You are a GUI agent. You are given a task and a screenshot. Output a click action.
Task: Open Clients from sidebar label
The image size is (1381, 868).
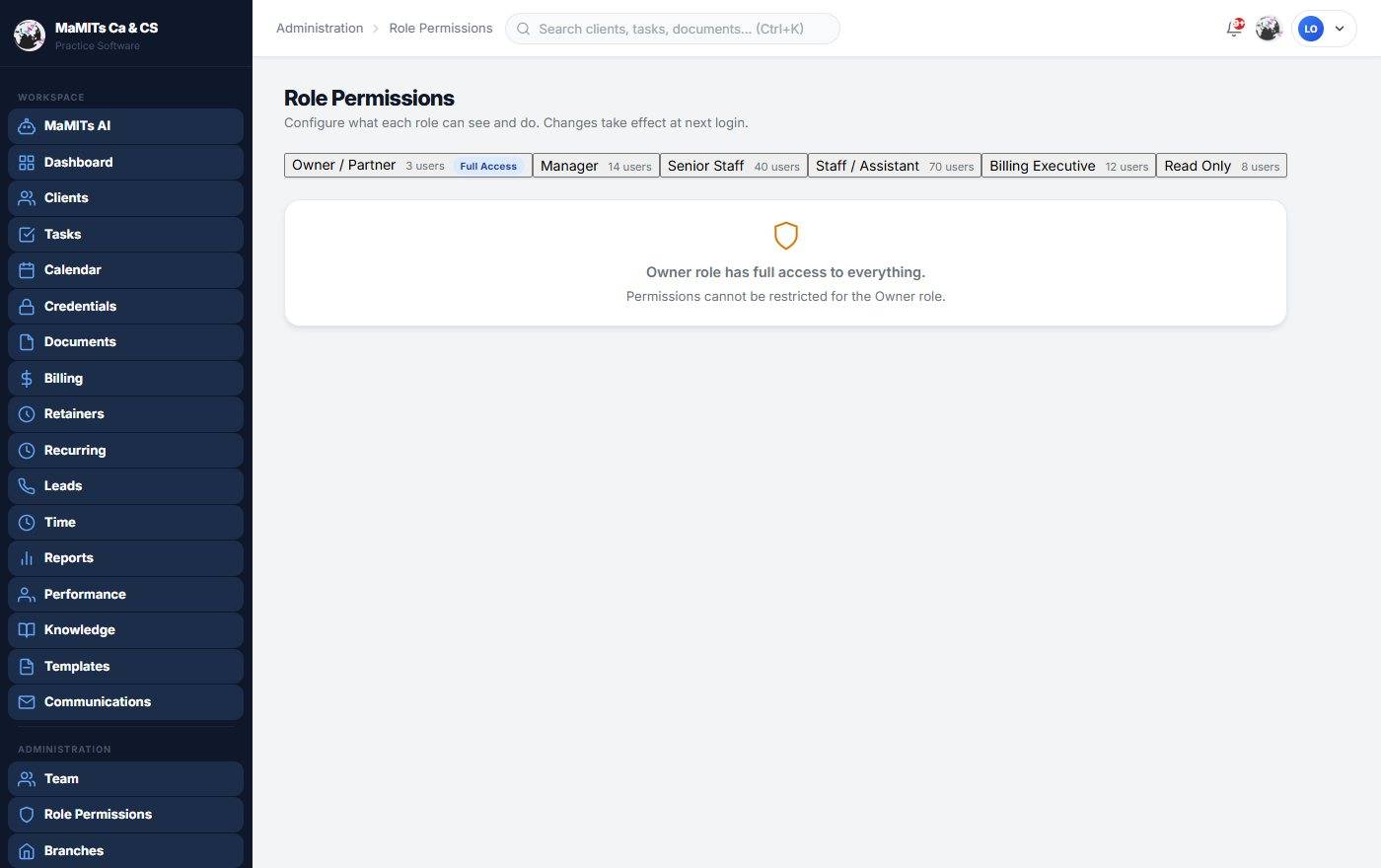(x=66, y=198)
